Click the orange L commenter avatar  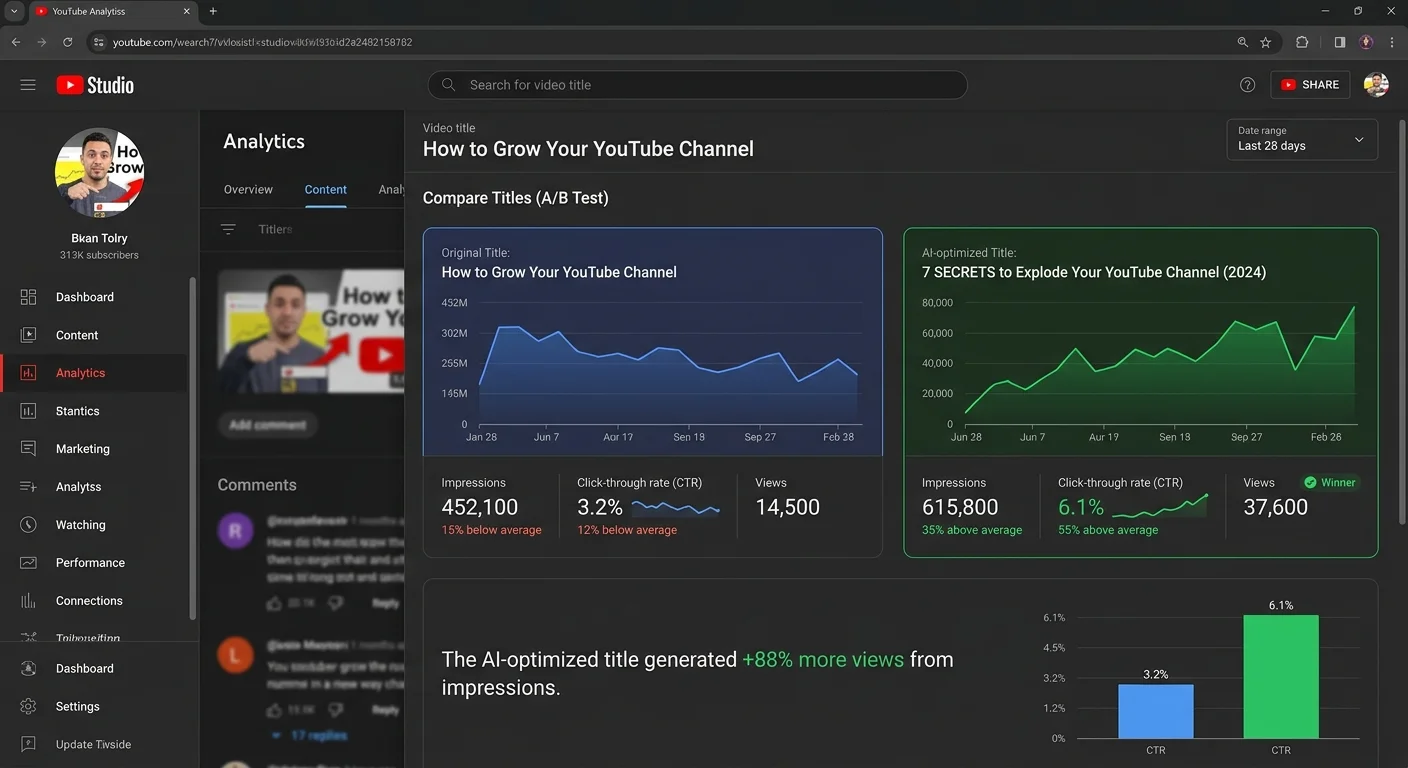coord(235,656)
